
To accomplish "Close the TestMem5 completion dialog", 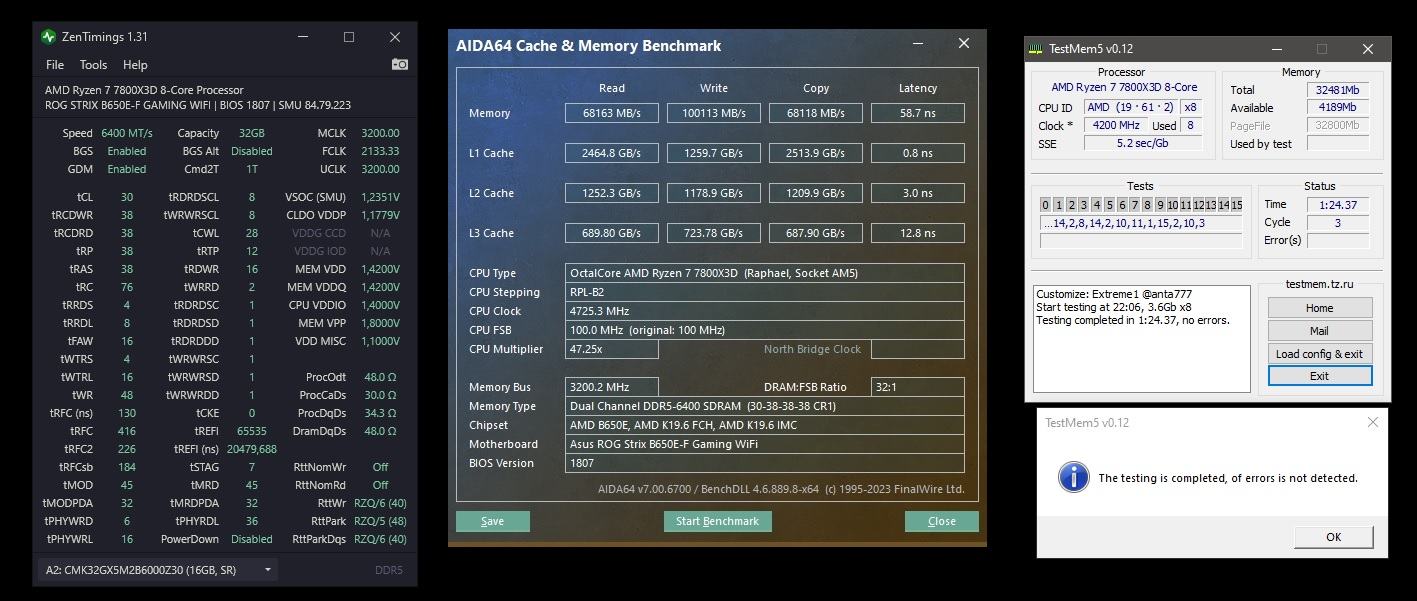I will pyautogui.click(x=1372, y=422).
